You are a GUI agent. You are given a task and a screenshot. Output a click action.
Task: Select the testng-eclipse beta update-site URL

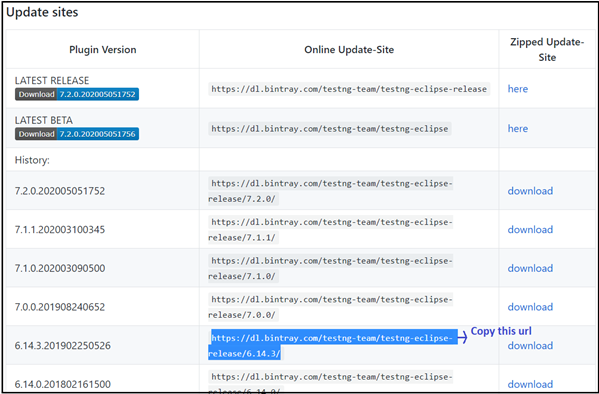(329, 129)
